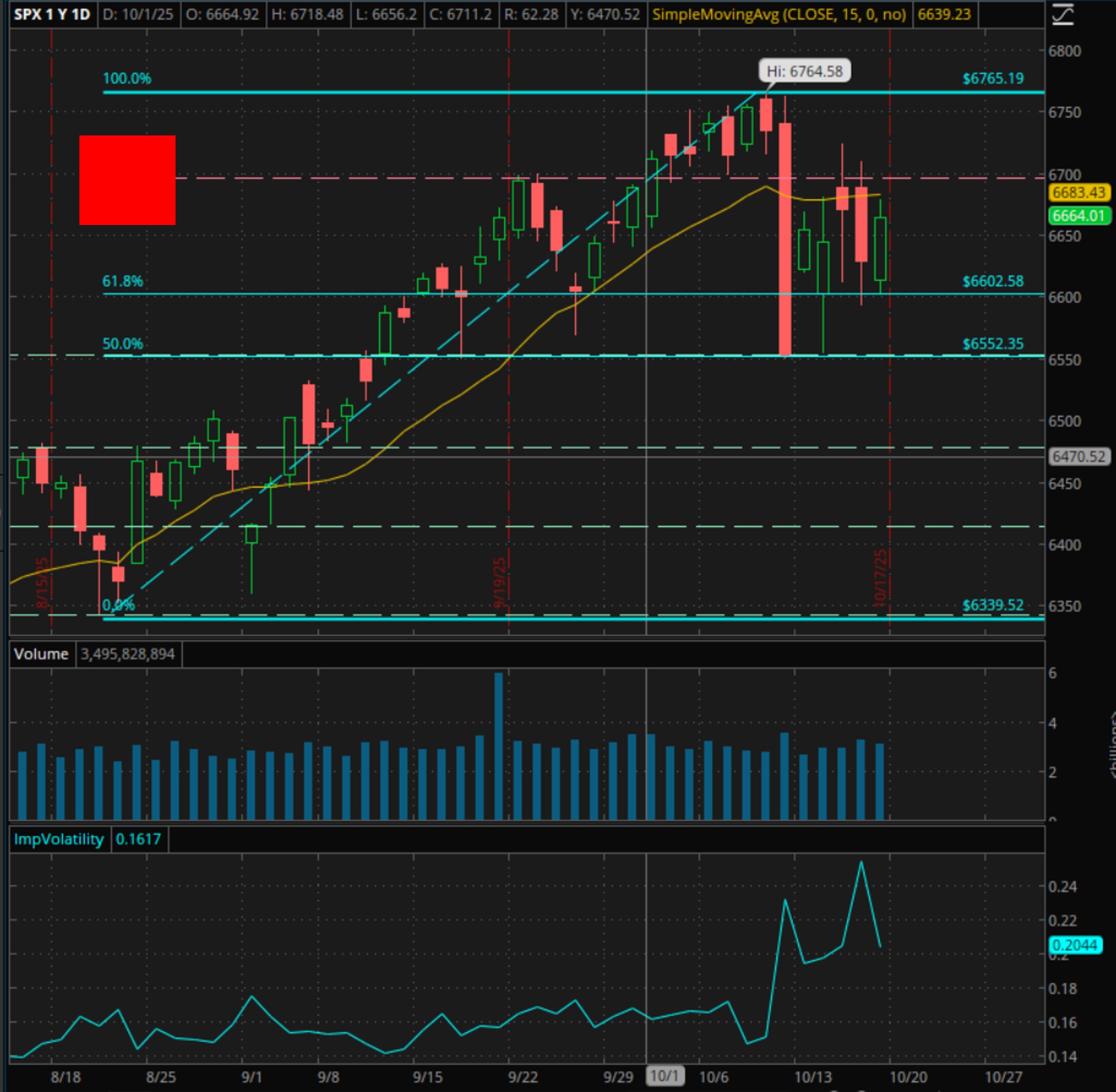Click the 6639.23 moving average value field
Viewport: 1116px width, 1092px height.
(944, 14)
